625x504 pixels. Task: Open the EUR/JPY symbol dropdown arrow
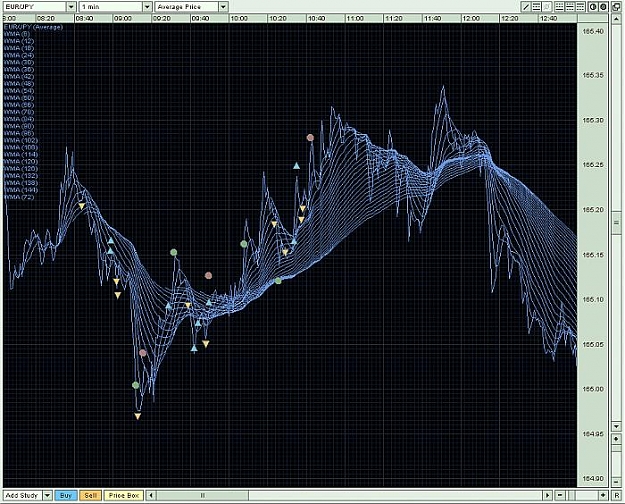coord(71,7)
